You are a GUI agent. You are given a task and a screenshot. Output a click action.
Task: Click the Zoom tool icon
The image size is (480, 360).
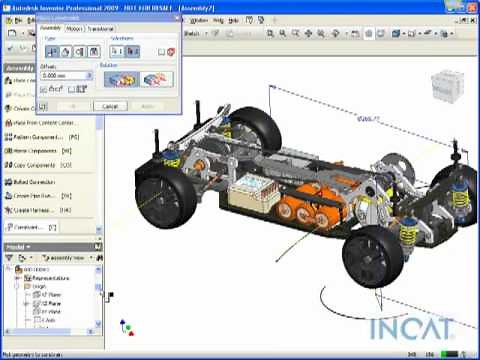pos(296,33)
